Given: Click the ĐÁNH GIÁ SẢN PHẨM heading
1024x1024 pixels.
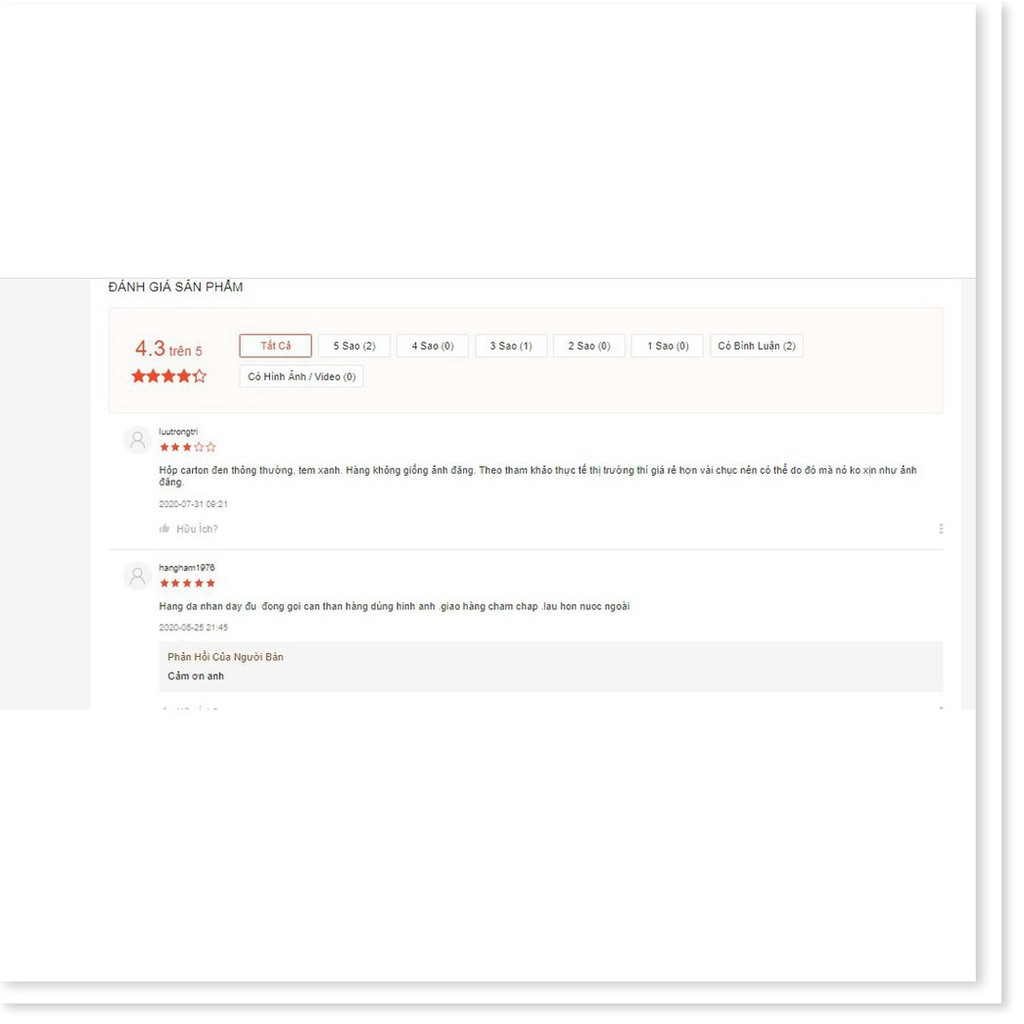Looking at the screenshot, I should coord(176,287).
